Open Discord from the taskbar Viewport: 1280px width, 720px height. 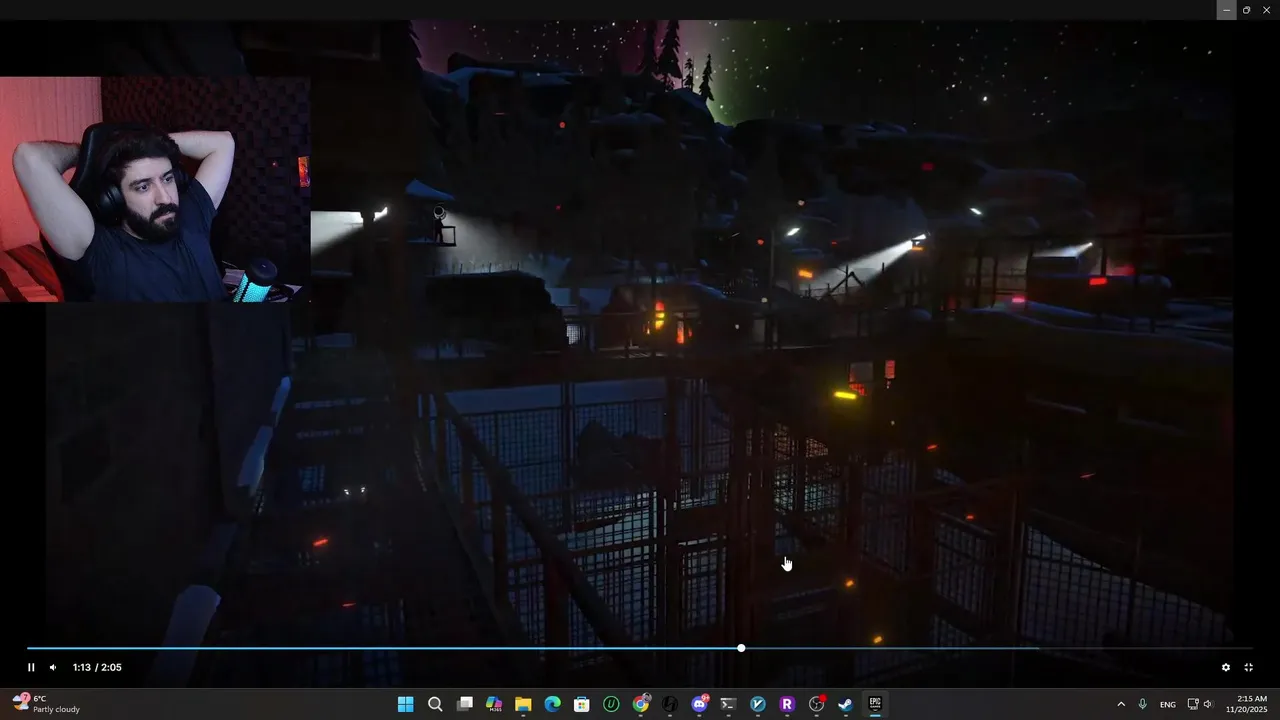tap(699, 704)
